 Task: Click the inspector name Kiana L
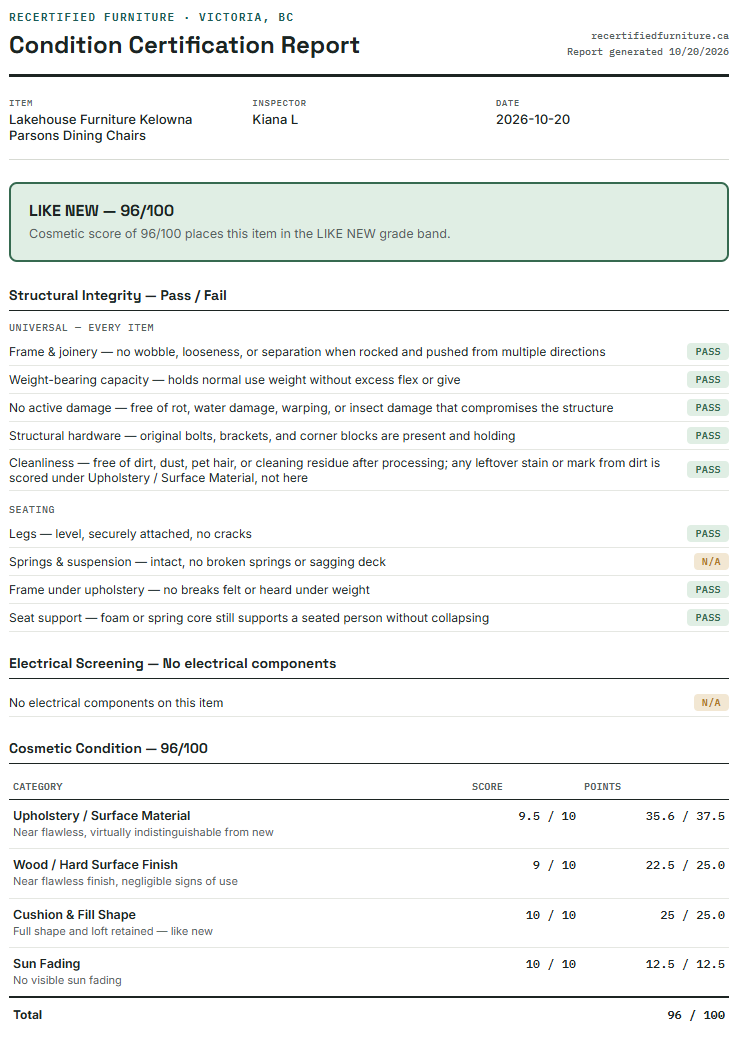point(275,120)
